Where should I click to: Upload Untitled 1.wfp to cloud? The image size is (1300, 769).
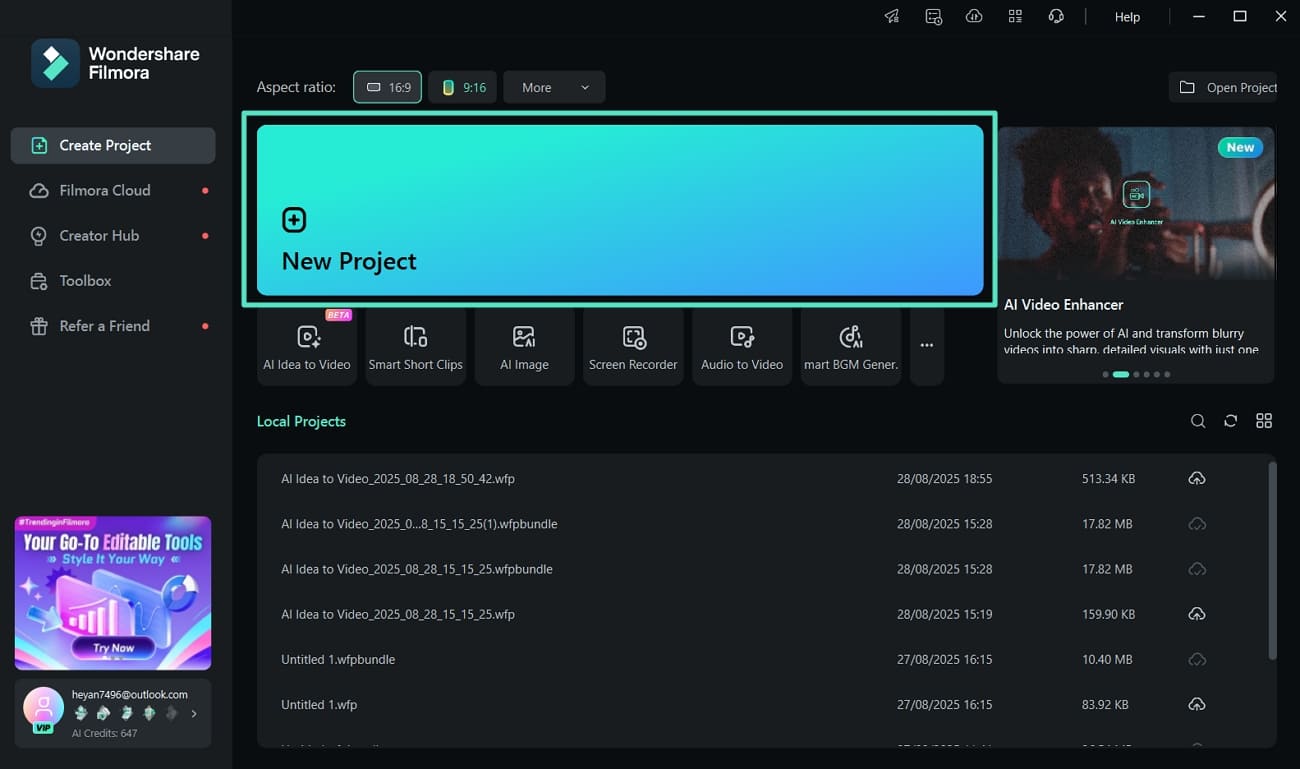point(1197,704)
